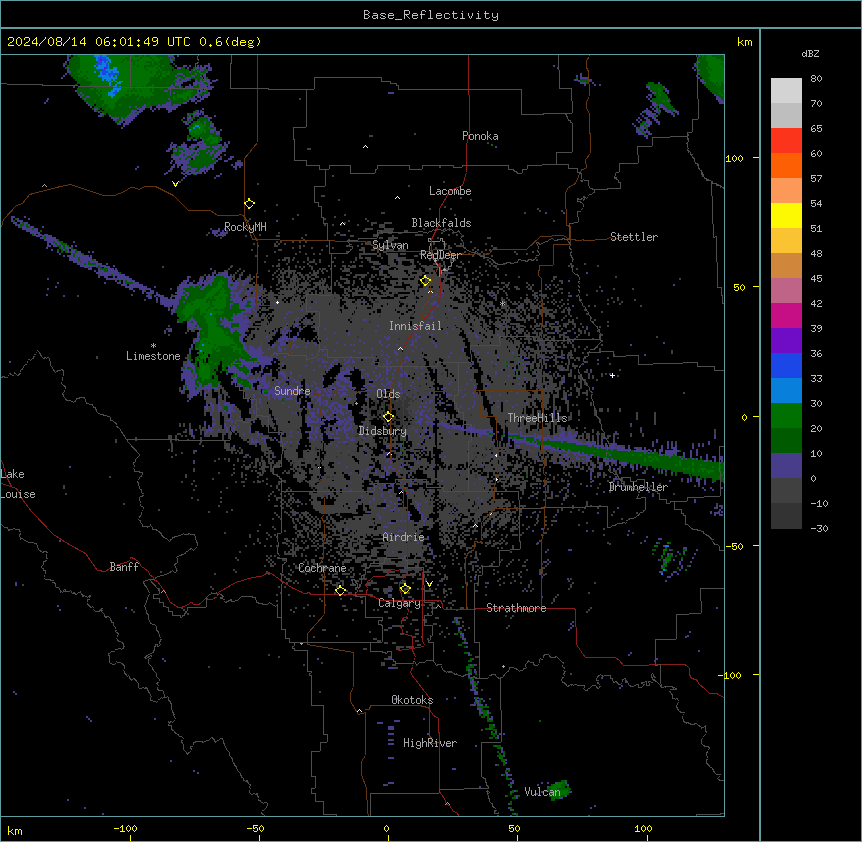Click the green echo over Vulcan

tap(560, 789)
